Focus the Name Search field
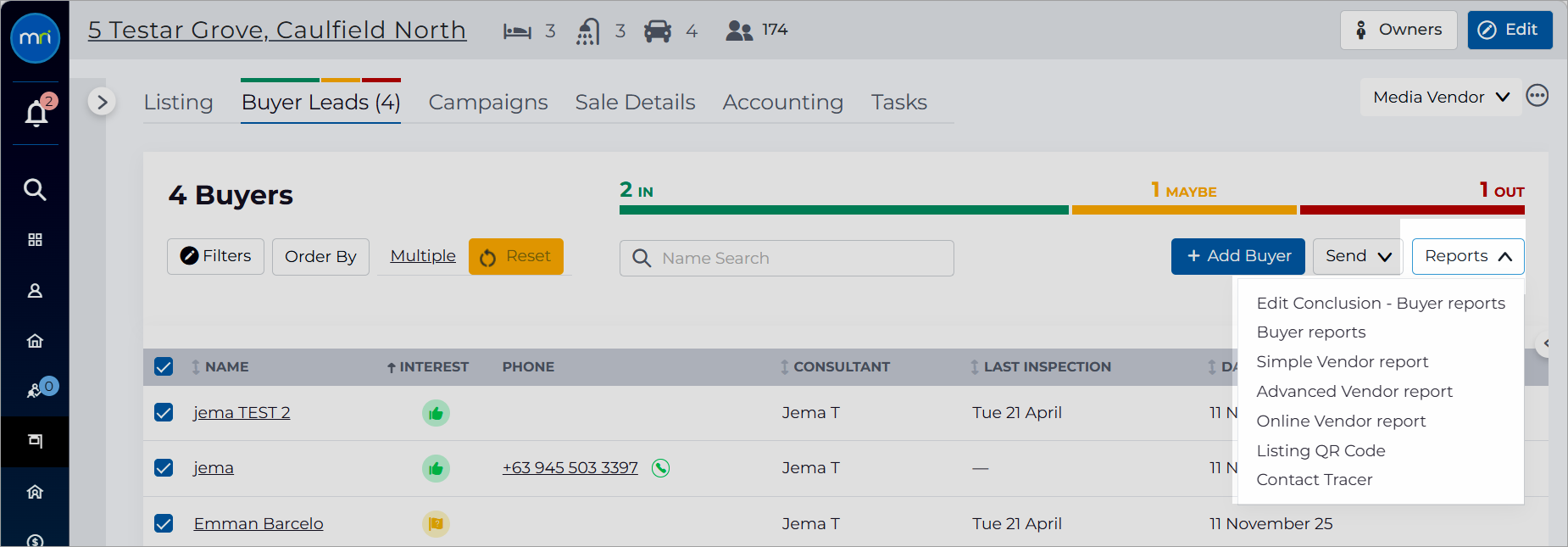This screenshot has width=1568, height=547. click(787, 258)
